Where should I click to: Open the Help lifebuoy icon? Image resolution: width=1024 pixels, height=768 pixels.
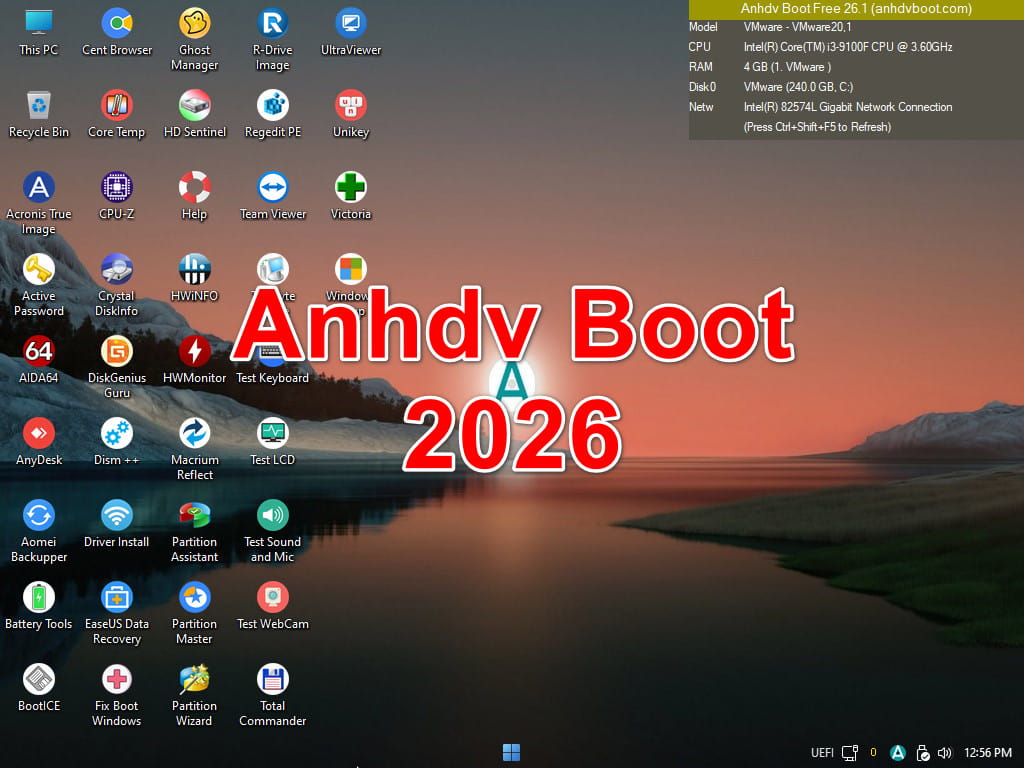pyautogui.click(x=195, y=196)
